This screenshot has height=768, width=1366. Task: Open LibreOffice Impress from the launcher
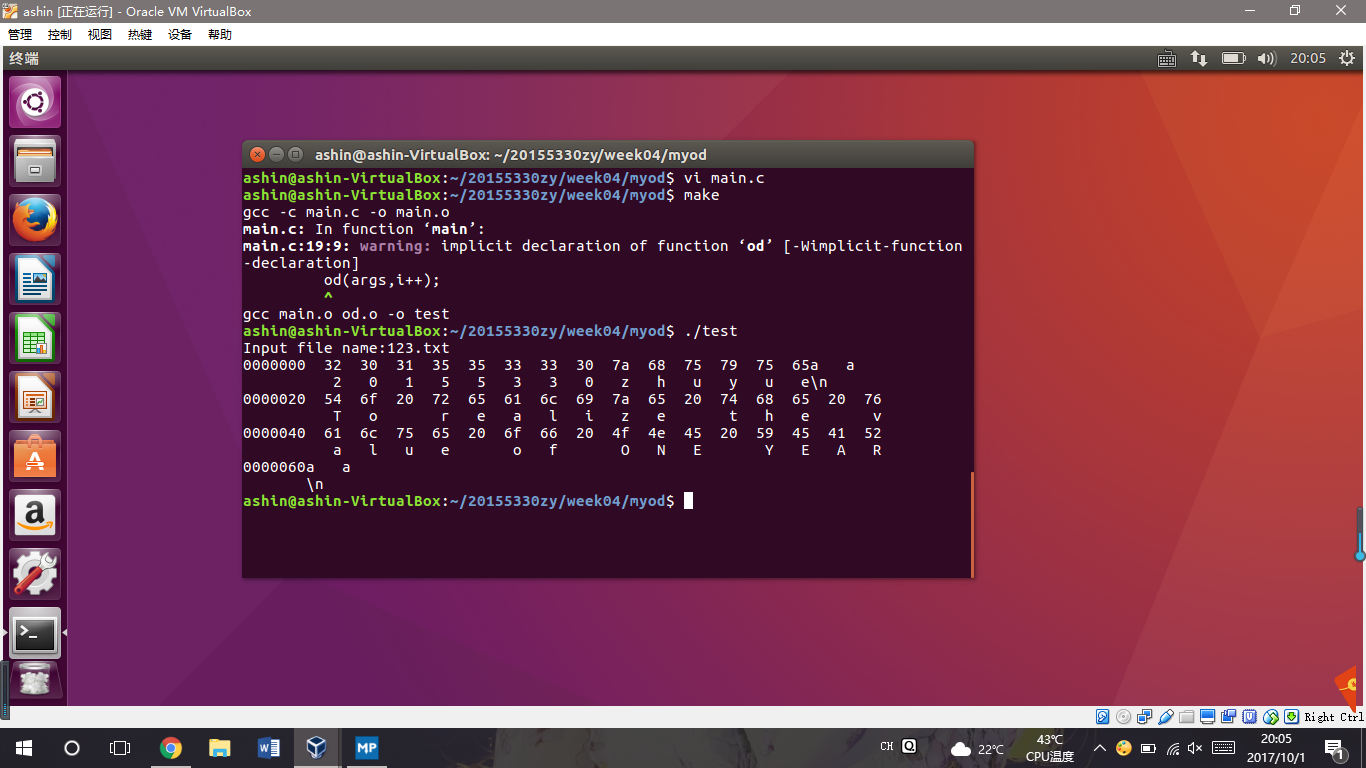point(35,396)
